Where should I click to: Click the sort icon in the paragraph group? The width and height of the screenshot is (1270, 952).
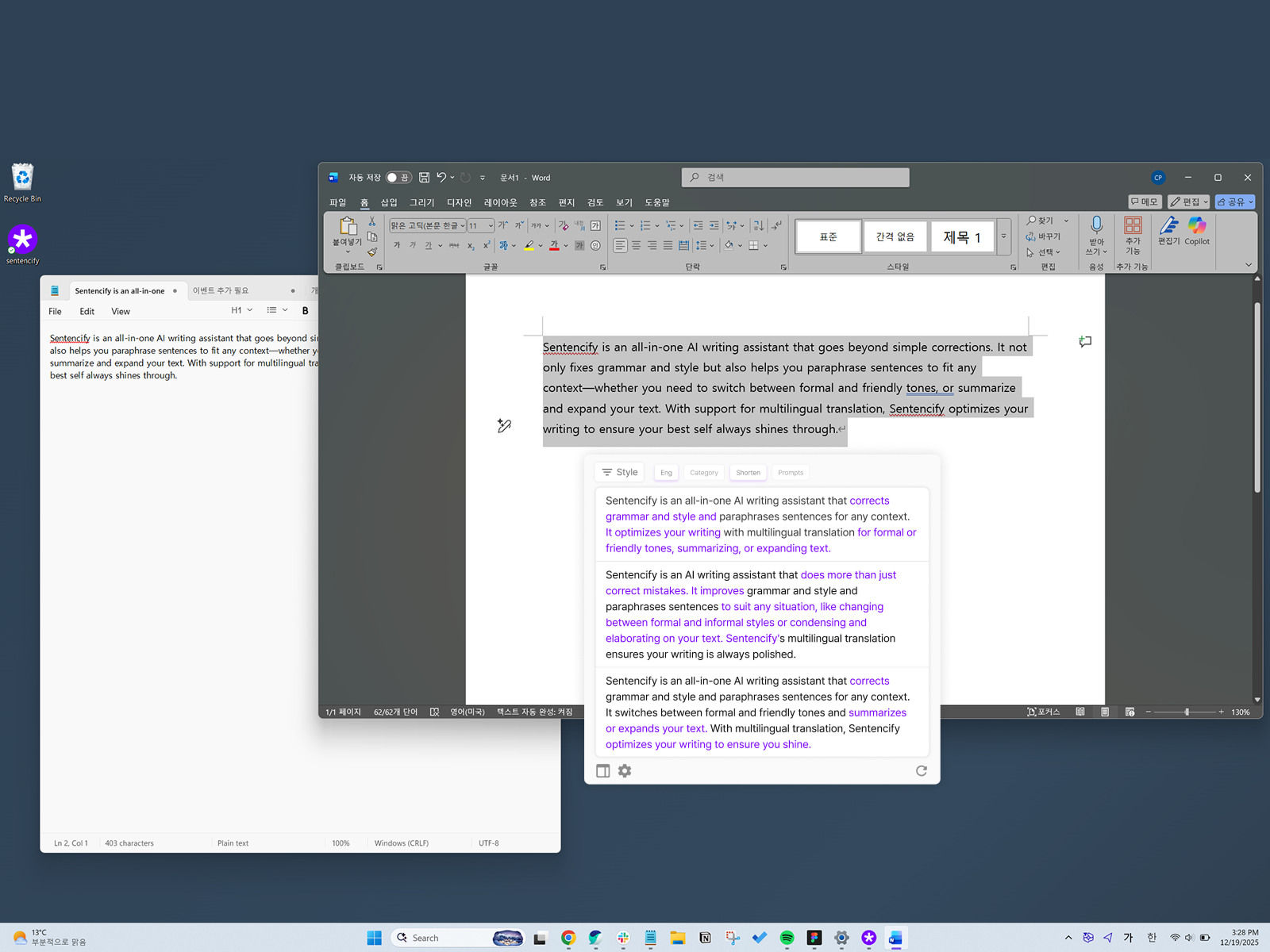759,225
